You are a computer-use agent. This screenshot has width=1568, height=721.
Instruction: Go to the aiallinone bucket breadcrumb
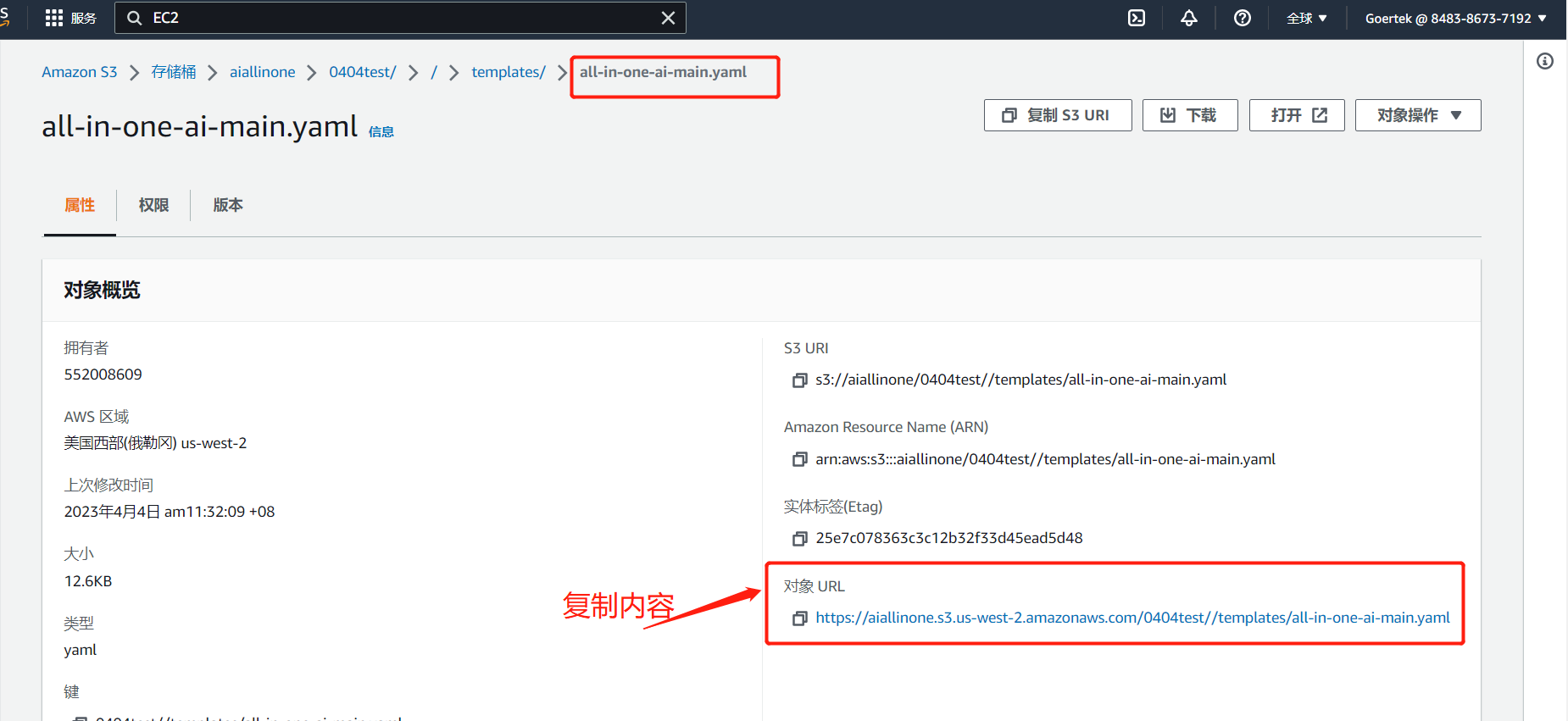(262, 72)
